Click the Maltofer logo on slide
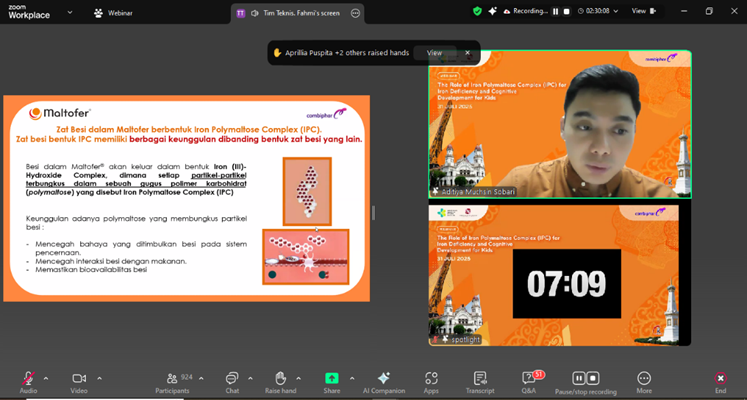This screenshot has height=400, width=747. (x=60, y=113)
